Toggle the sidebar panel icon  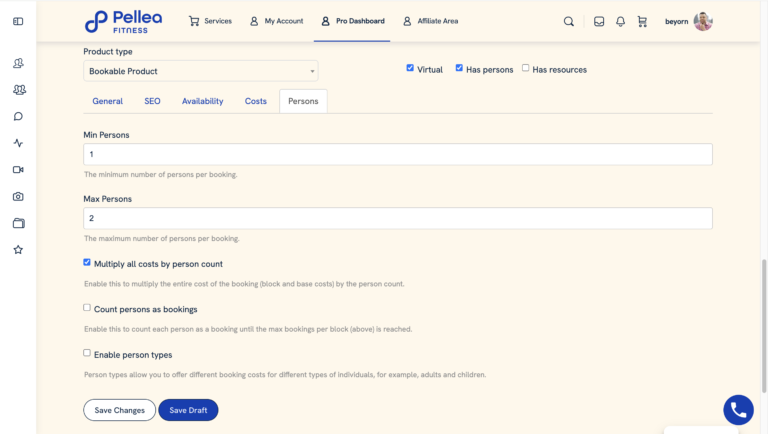18,22
